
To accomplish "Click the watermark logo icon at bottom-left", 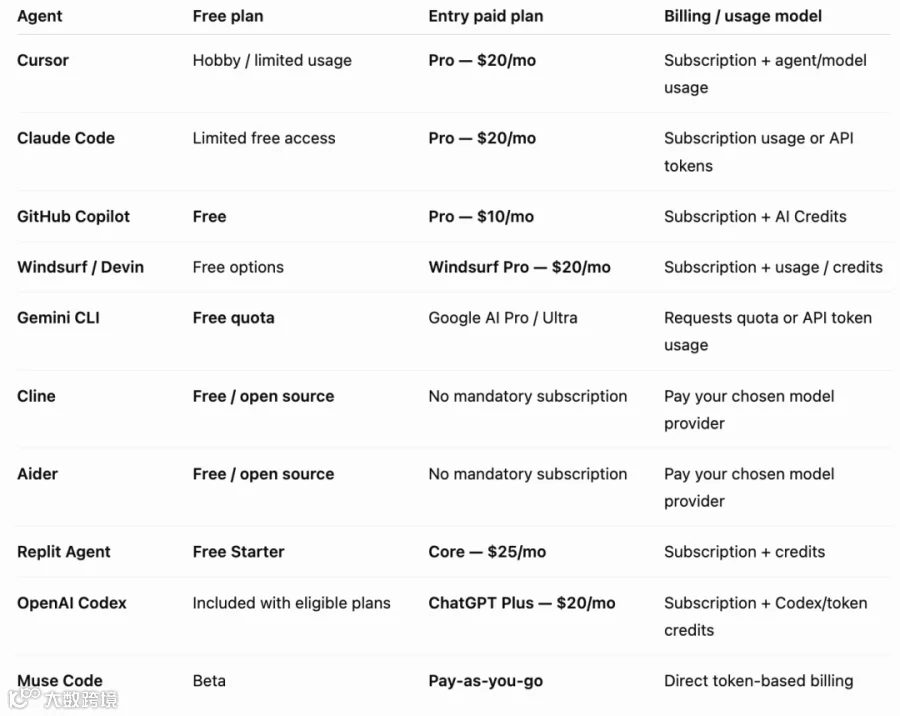I will click(x=24, y=698).
